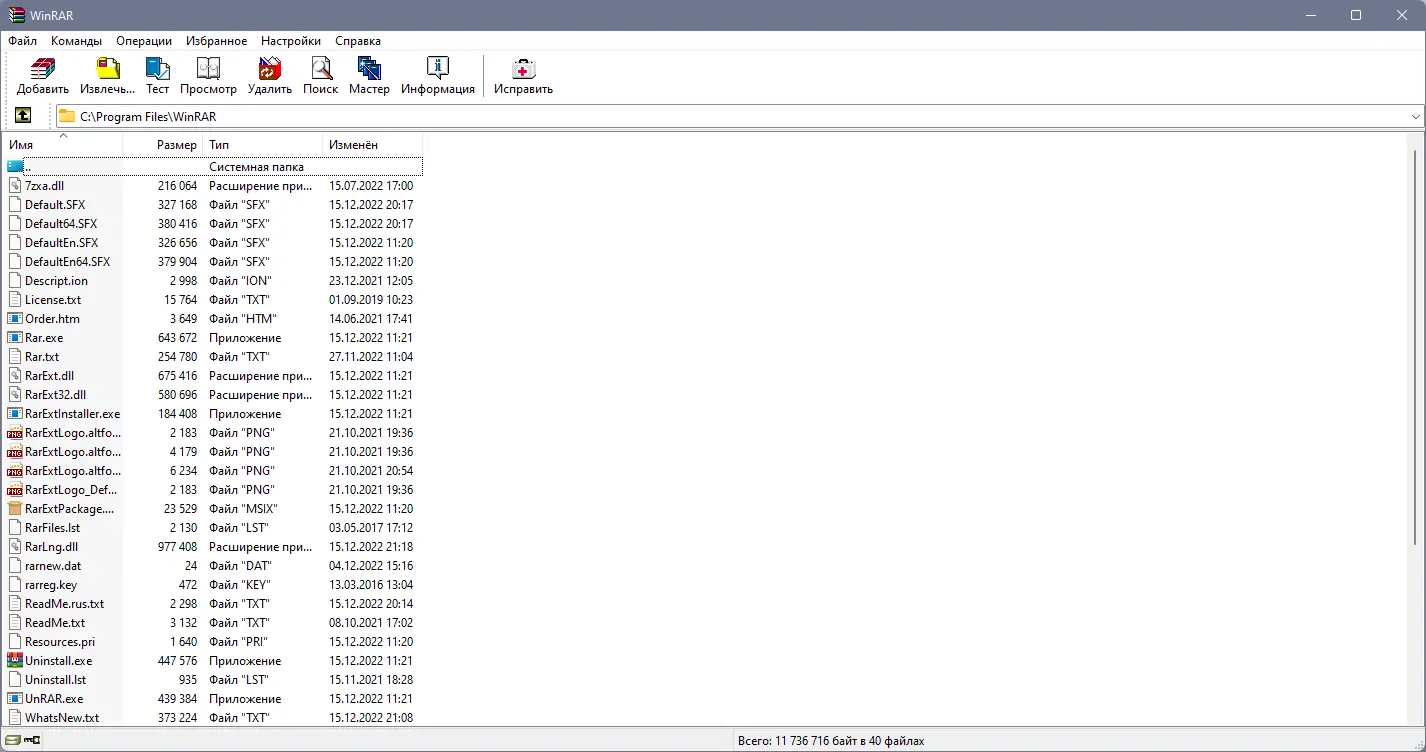Sort by the Имя column header
The image size is (1426, 752).
click(x=63, y=145)
